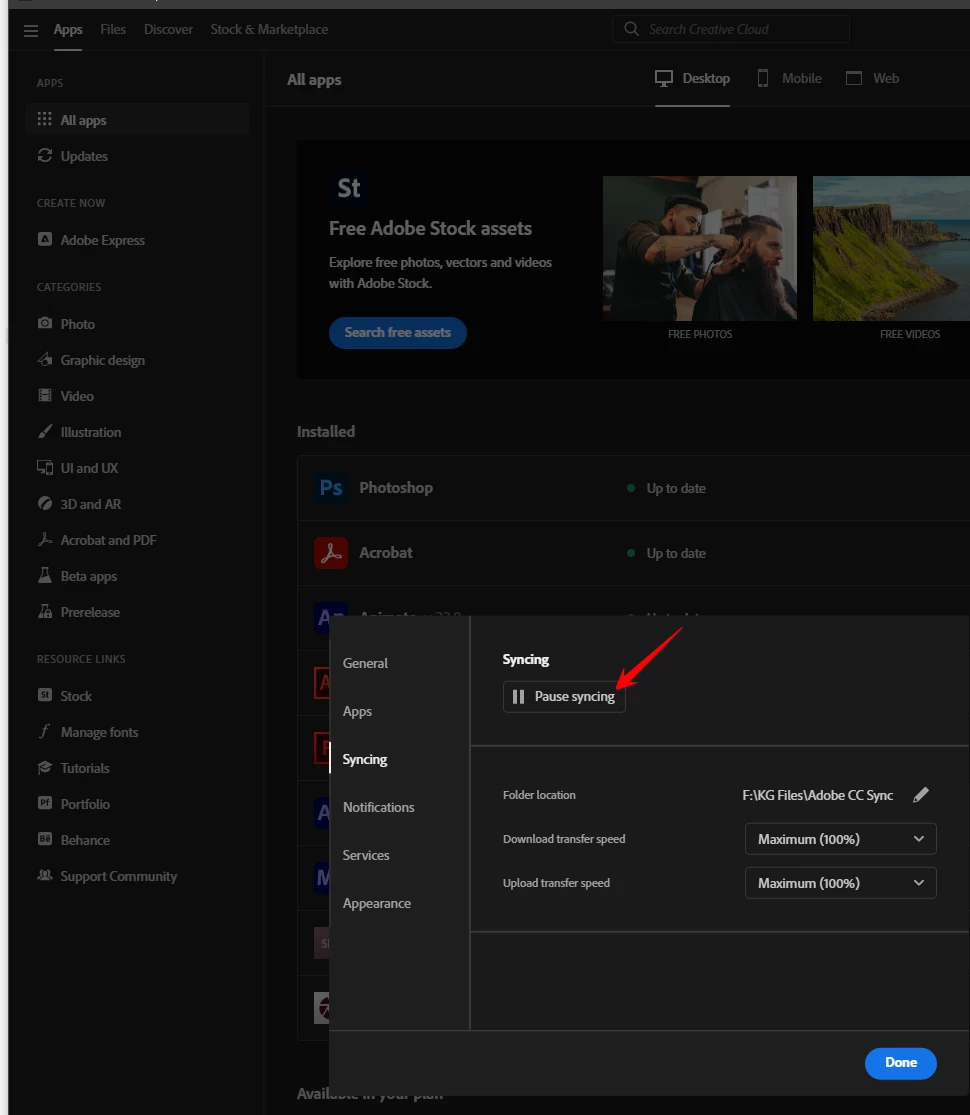Viewport: 970px width, 1115px height.
Task: Edit folder location with pencil icon
Action: click(921, 795)
